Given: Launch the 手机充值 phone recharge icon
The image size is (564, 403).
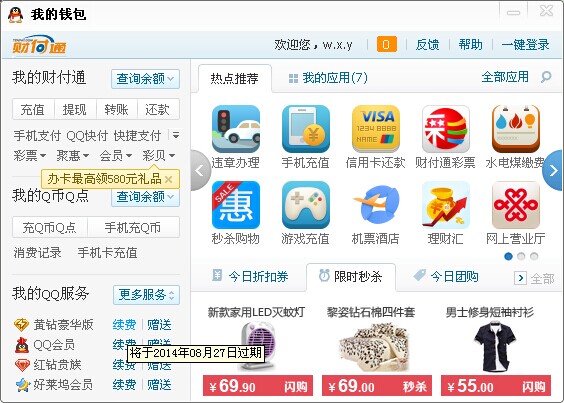Looking at the screenshot, I should [x=306, y=129].
